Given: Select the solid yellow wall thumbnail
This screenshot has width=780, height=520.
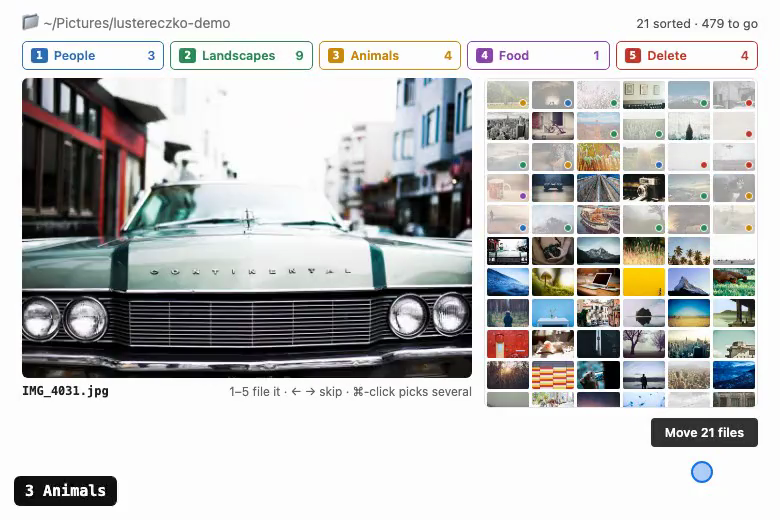Looking at the screenshot, I should tap(644, 282).
